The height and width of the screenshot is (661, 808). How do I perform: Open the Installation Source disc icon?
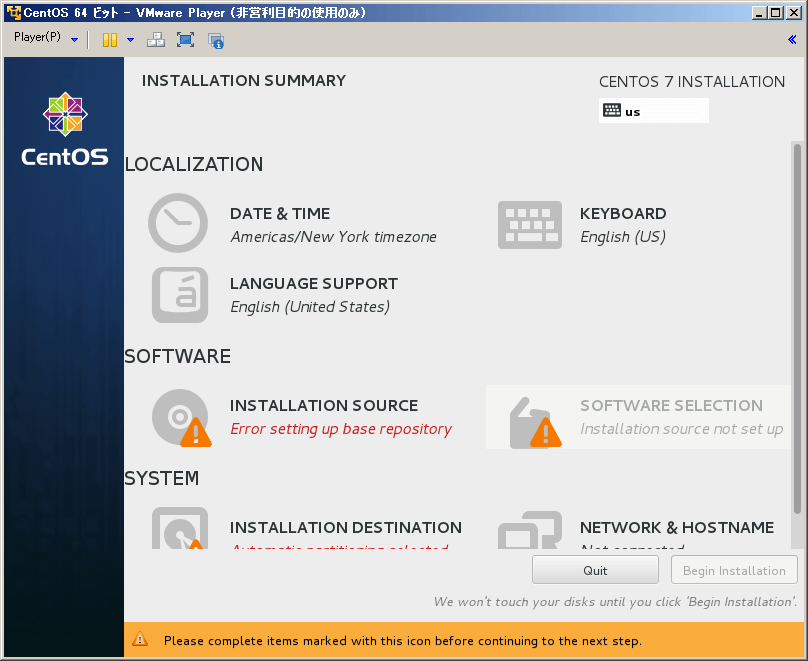coord(181,418)
